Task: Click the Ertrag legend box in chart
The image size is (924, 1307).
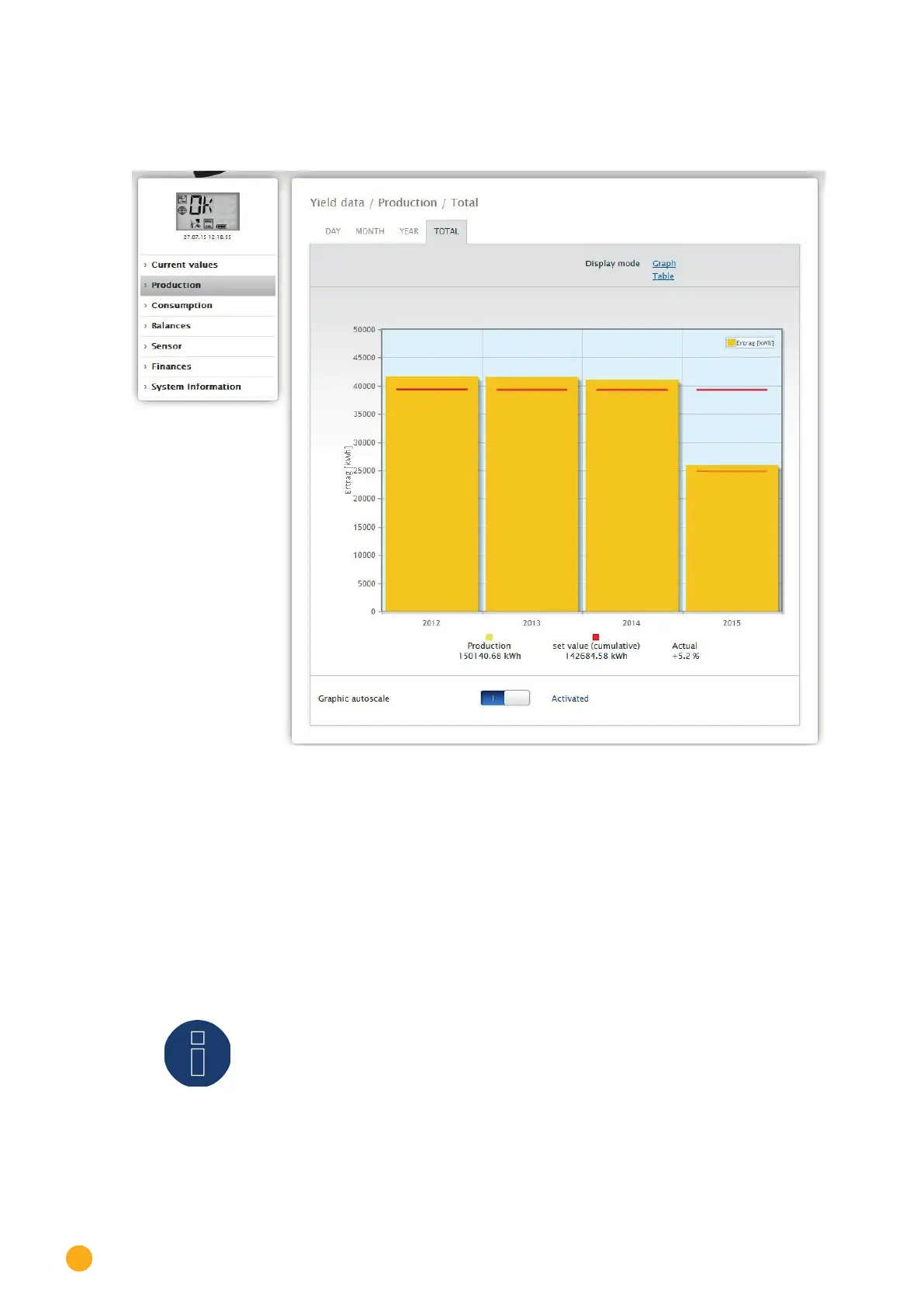Action: (x=749, y=343)
